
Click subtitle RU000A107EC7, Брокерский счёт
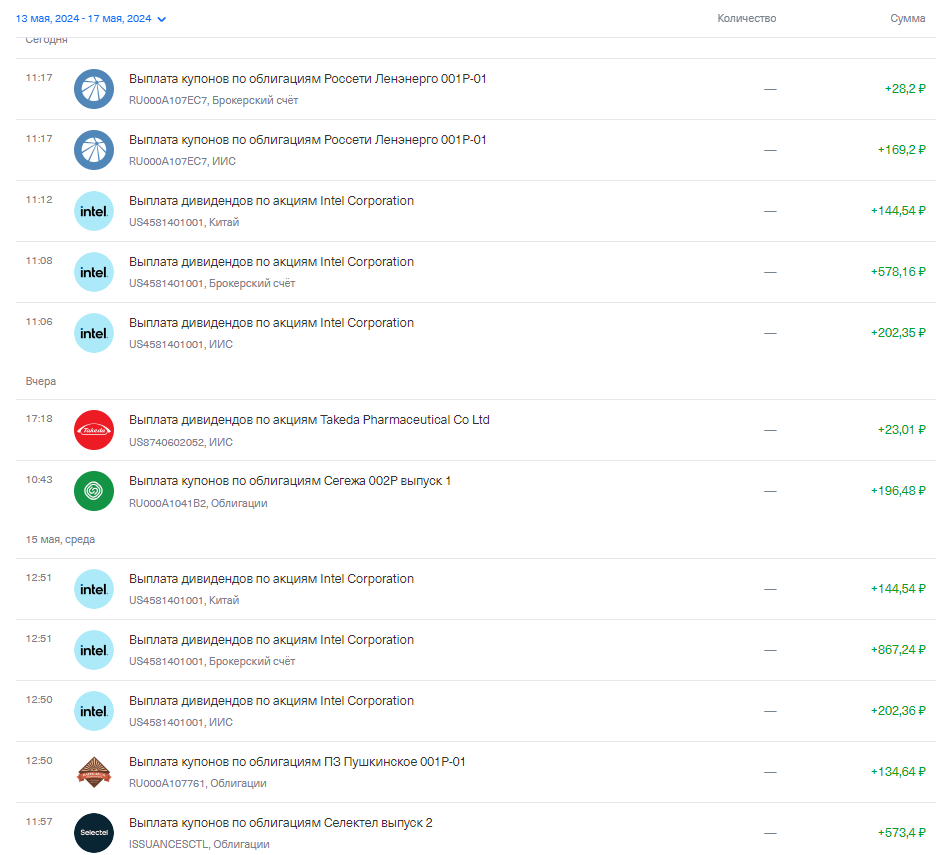click(213, 101)
